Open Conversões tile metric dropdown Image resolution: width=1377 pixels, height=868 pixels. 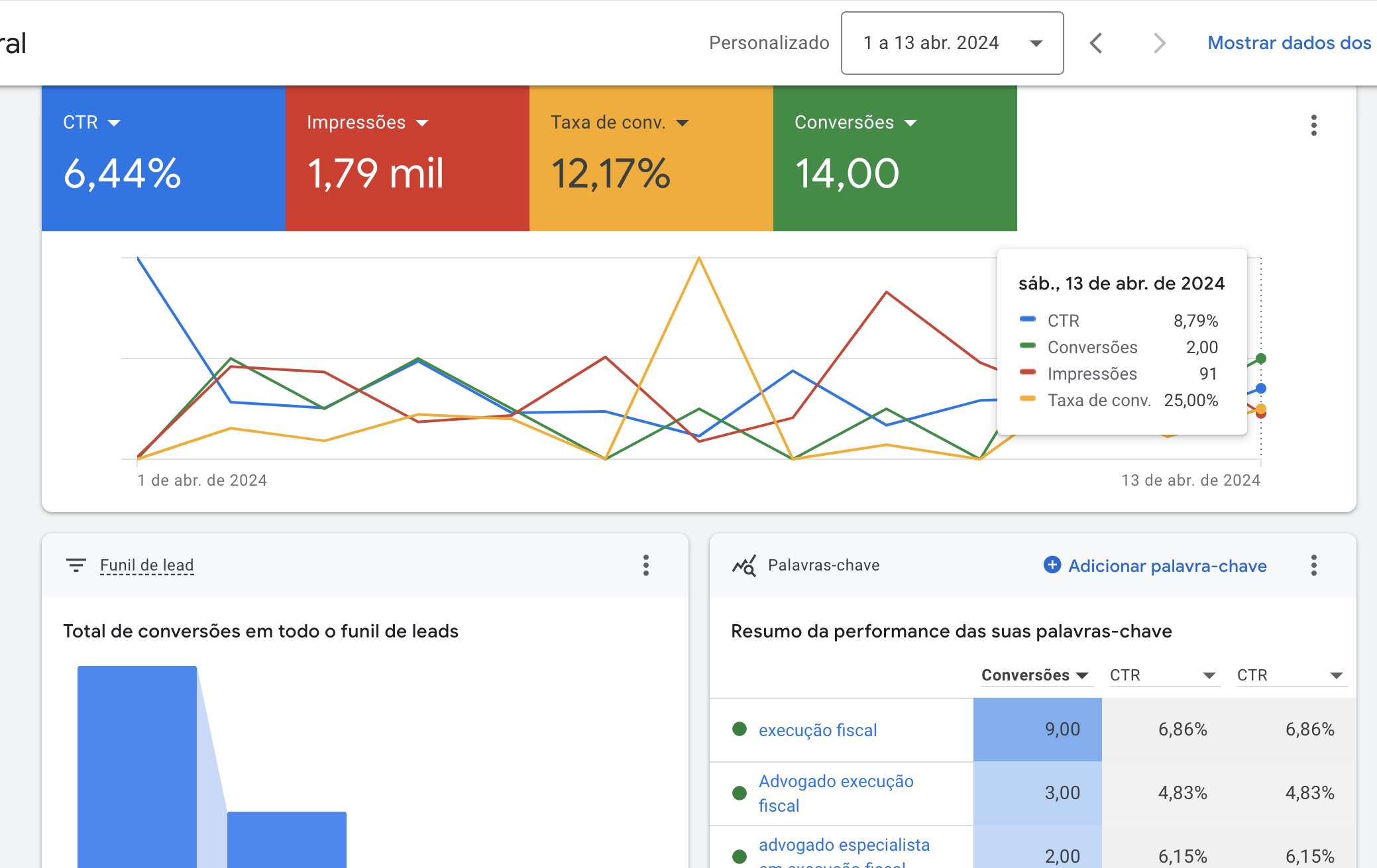tap(910, 123)
